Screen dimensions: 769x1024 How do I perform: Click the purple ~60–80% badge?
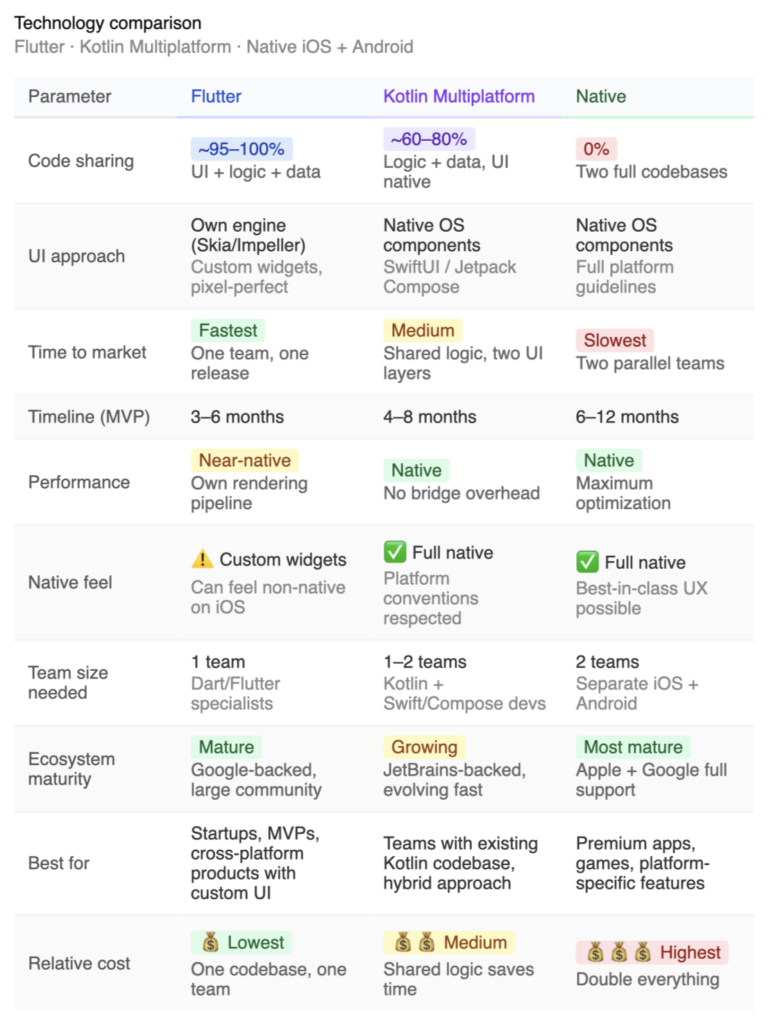click(x=430, y=139)
